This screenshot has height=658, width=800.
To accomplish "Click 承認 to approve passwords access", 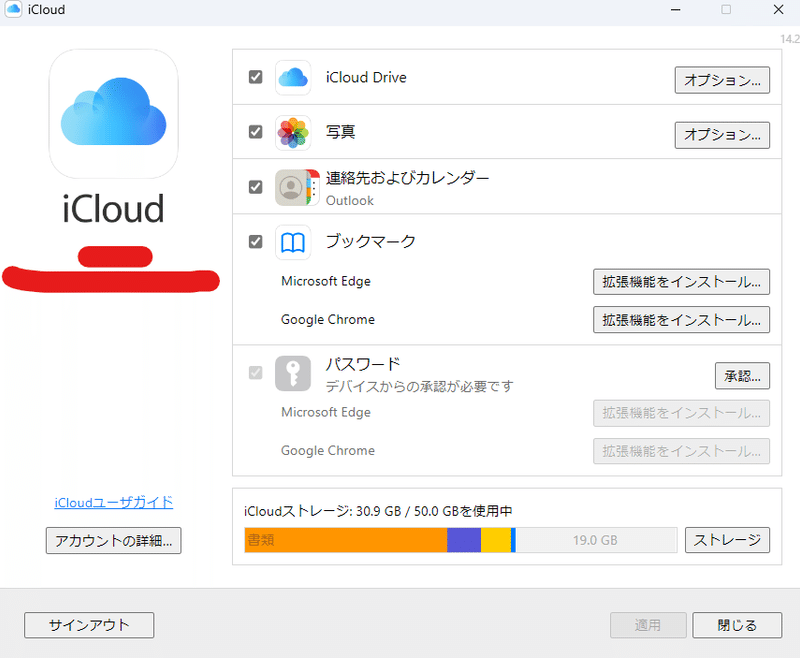I will pos(742,375).
